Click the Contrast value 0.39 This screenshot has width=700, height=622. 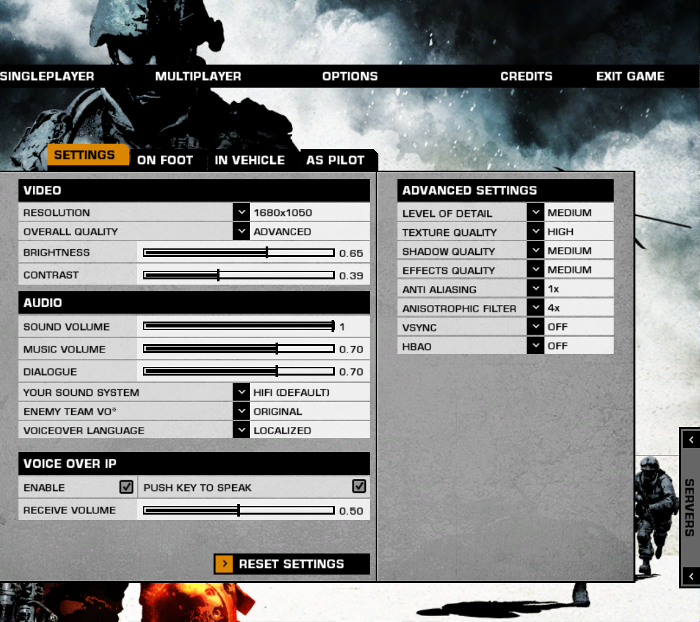point(351,276)
